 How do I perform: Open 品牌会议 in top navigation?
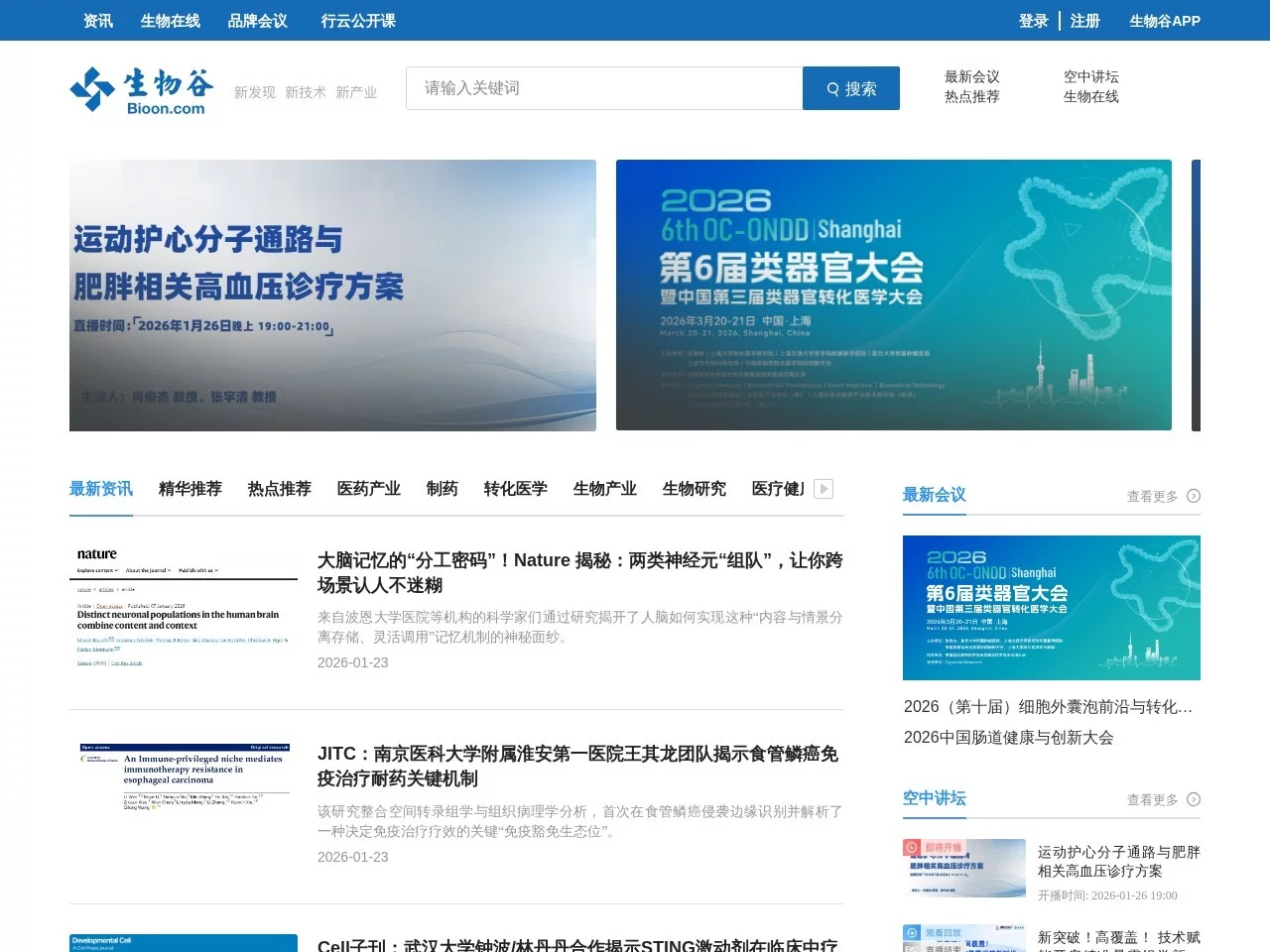(258, 21)
